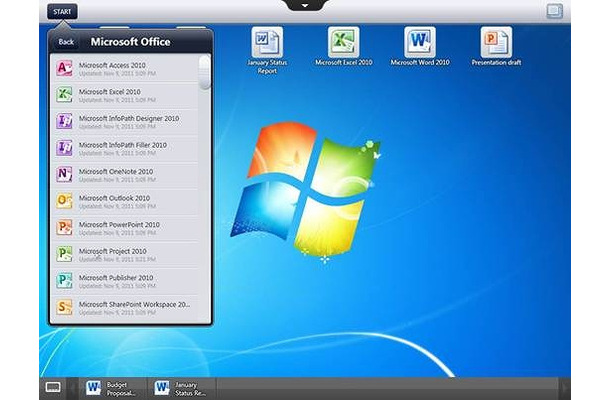This screenshot has width=610, height=400.
Task: Select "Microsoft Project 2010" label
Action: (x=113, y=251)
